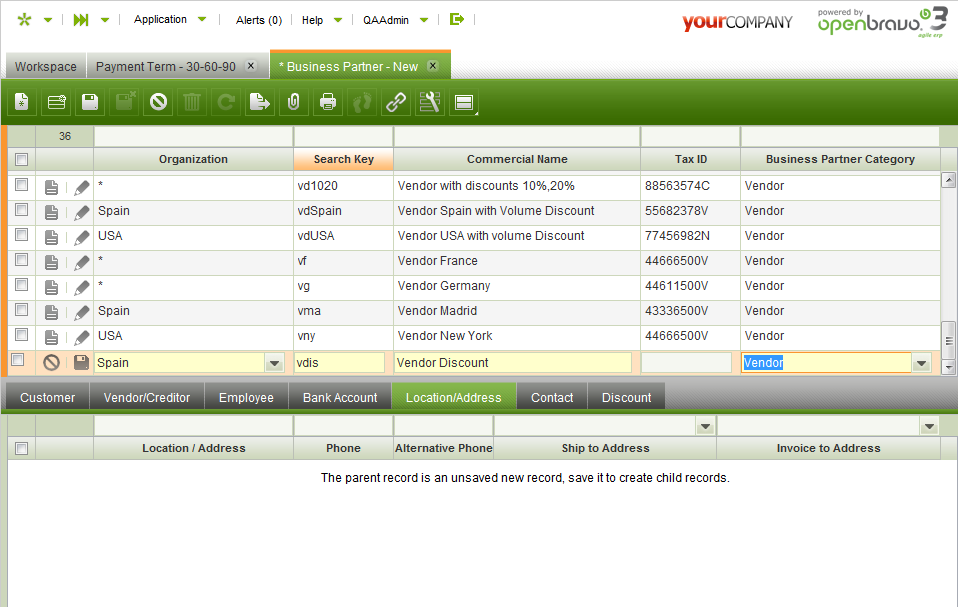Open the Vendor/Creditor subtab
Viewport: 958px width, 607px height.
tap(147, 398)
